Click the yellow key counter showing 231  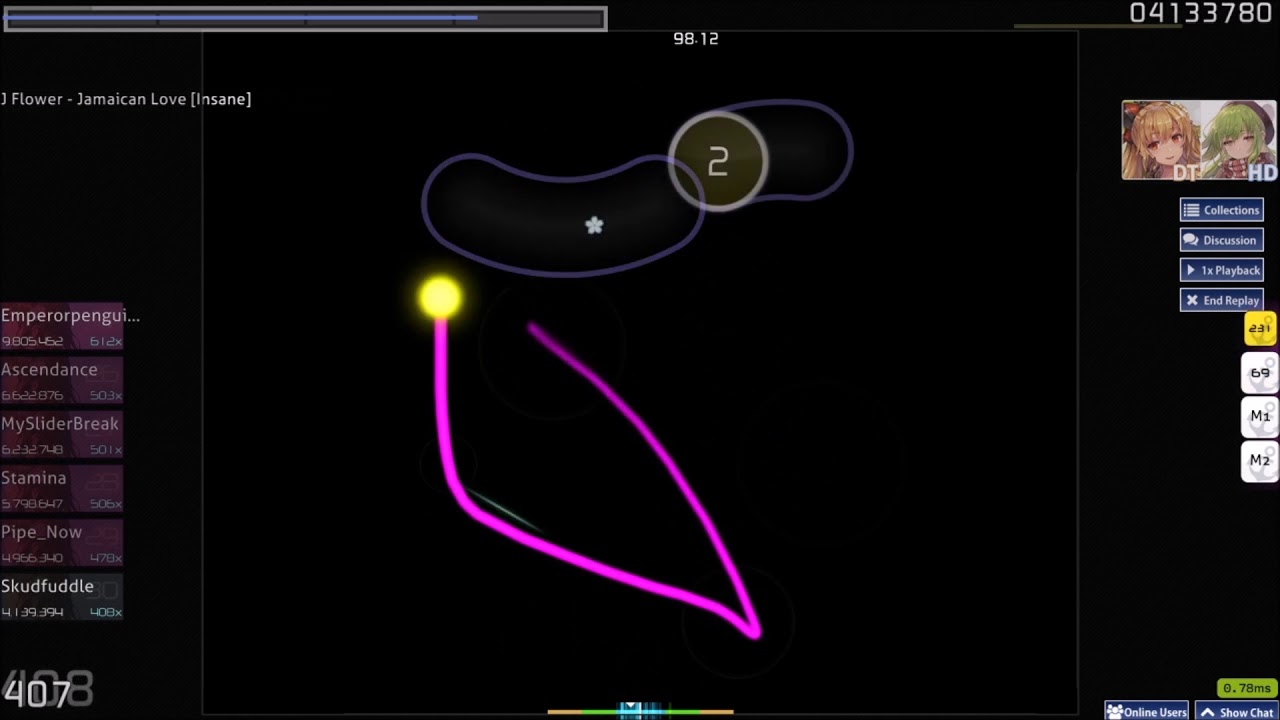tap(1260, 328)
